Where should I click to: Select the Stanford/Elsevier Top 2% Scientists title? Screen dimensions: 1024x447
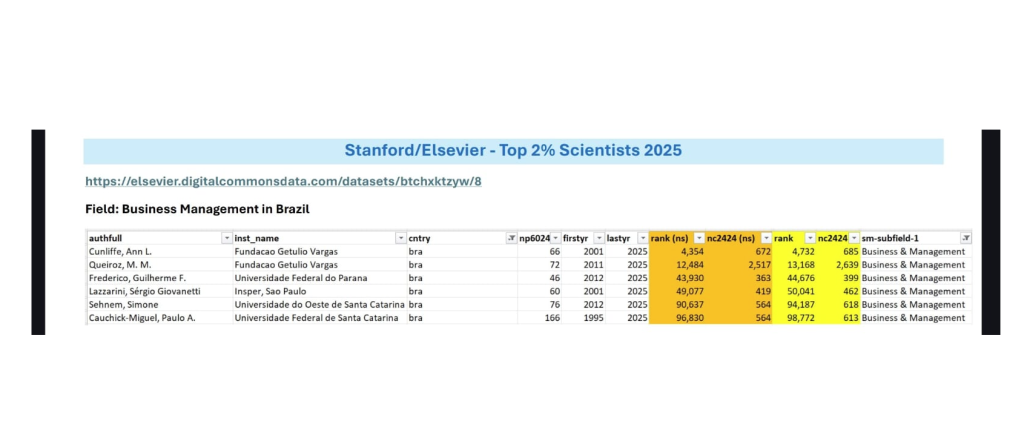(x=513, y=151)
